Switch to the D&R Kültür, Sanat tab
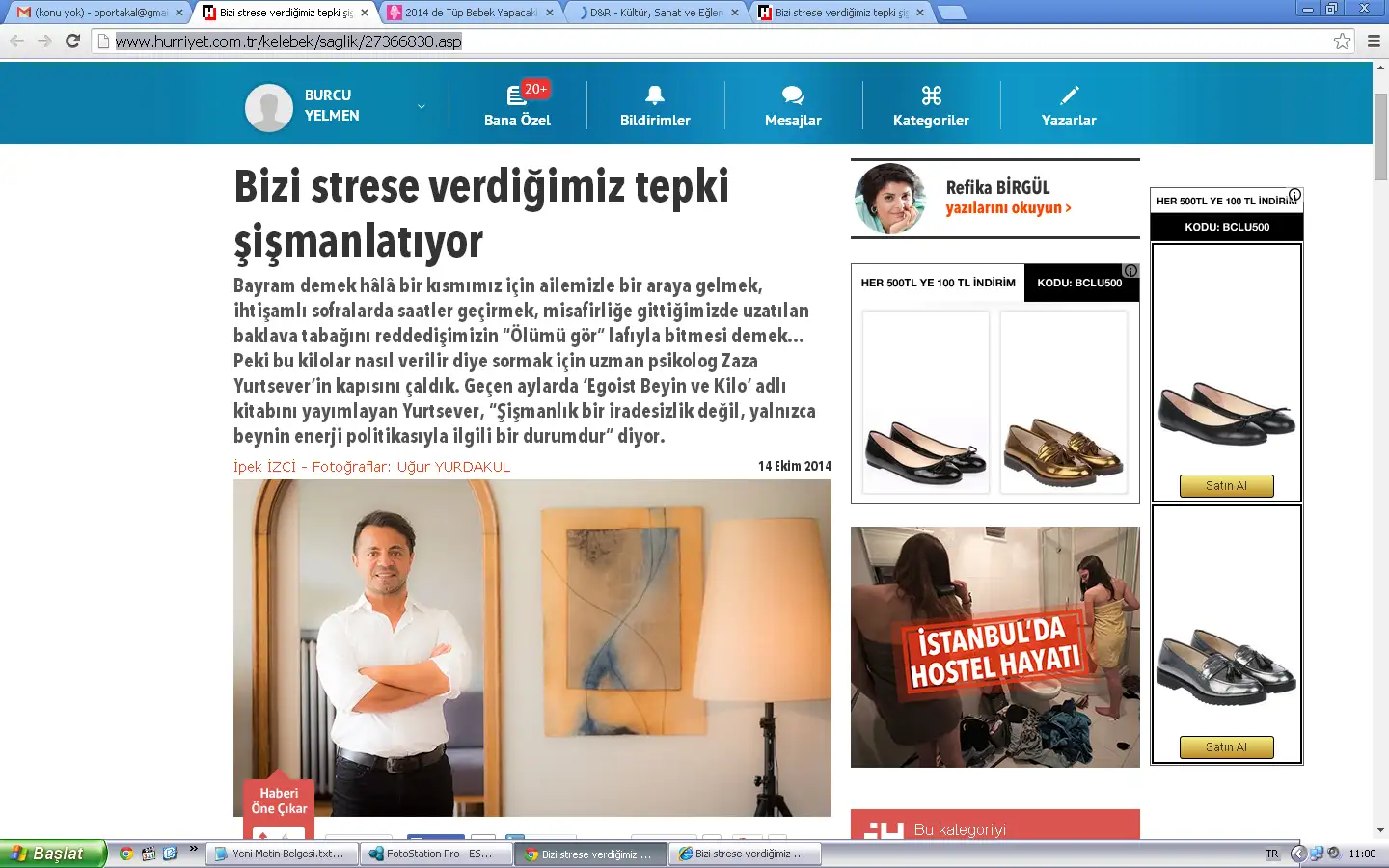 pyautogui.click(x=656, y=13)
